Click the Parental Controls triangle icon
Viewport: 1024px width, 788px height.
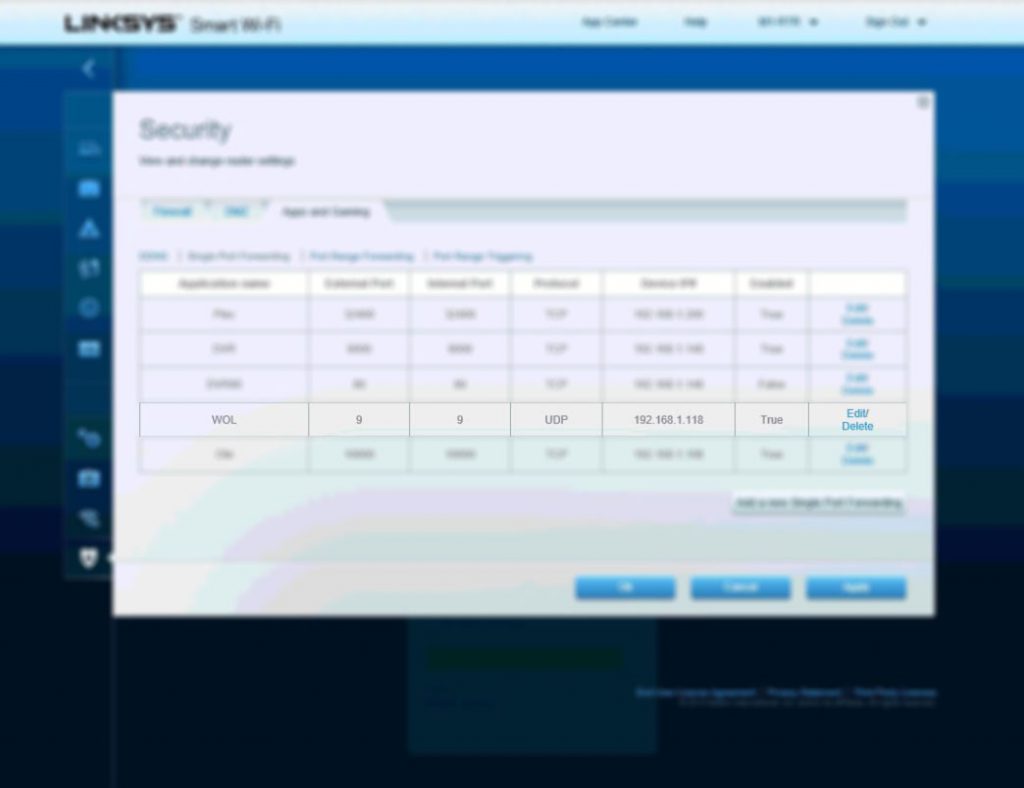pyautogui.click(x=88, y=229)
